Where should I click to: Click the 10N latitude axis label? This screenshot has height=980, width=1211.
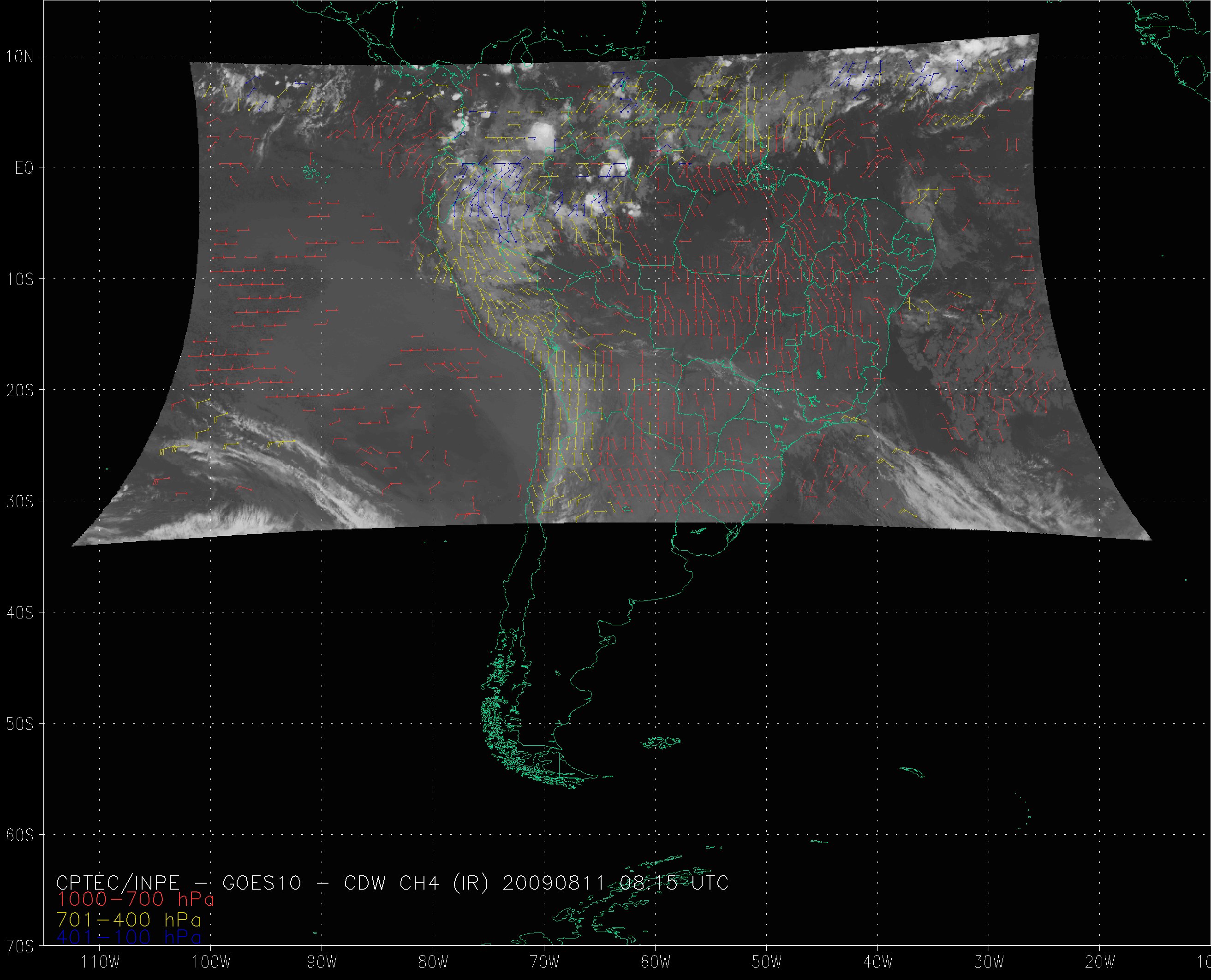coord(20,56)
